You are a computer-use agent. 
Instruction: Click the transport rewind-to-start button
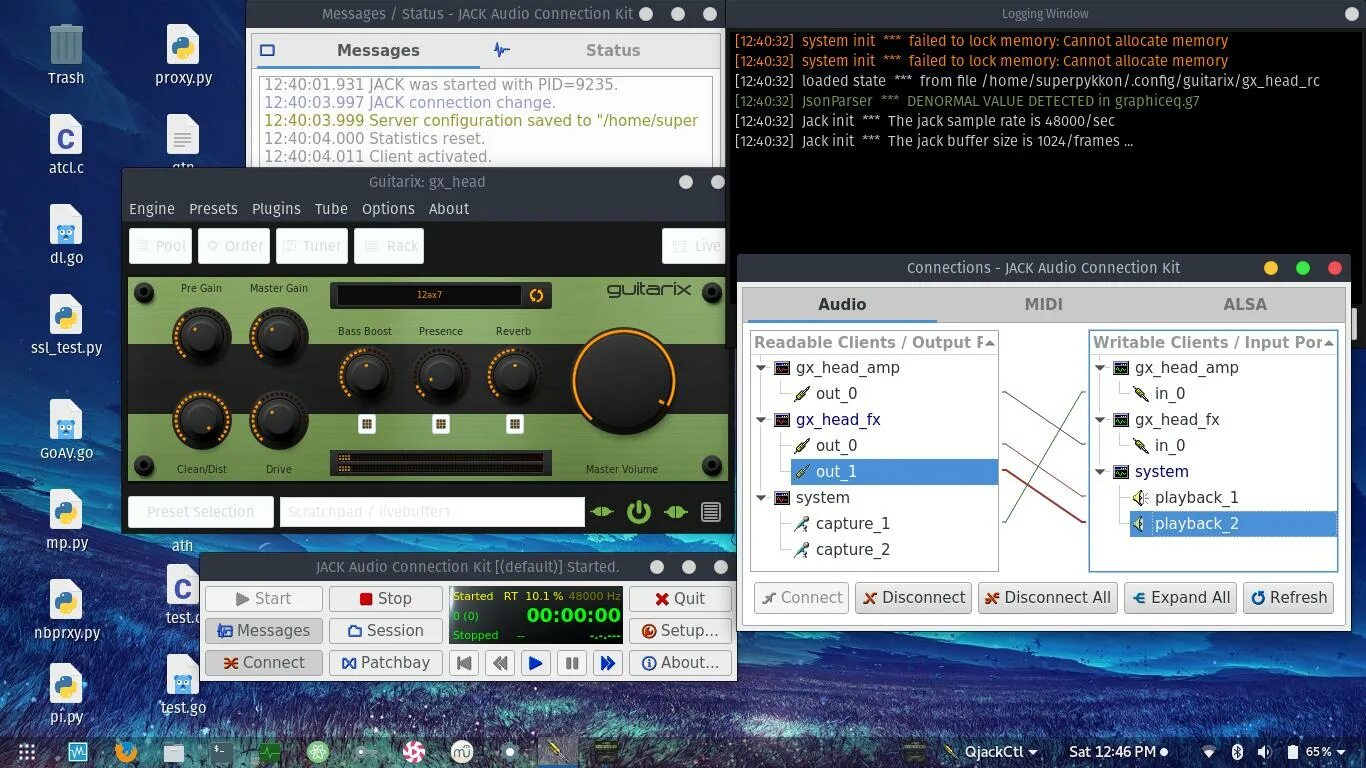pos(464,663)
